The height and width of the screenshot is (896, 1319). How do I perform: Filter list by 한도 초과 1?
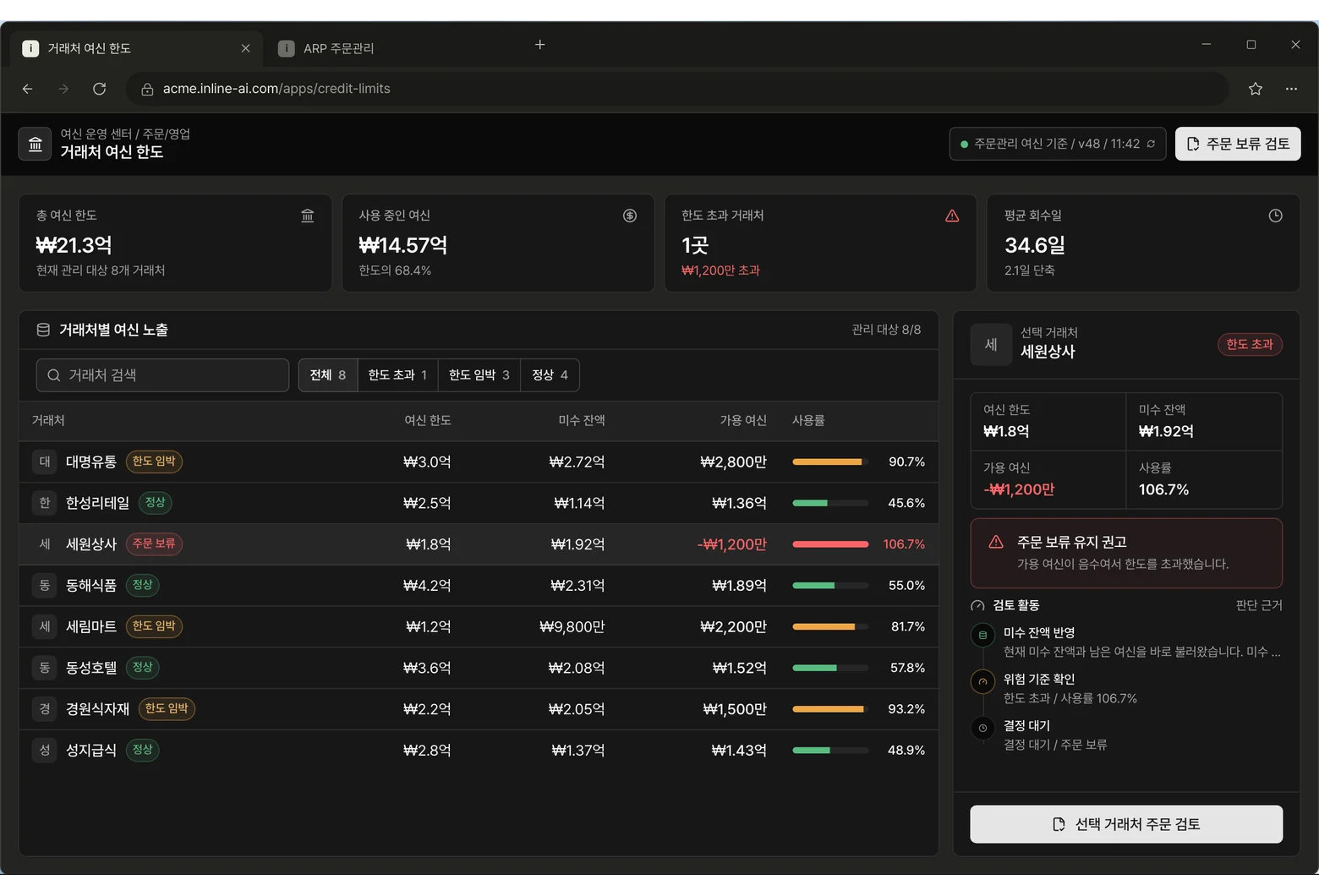397,375
